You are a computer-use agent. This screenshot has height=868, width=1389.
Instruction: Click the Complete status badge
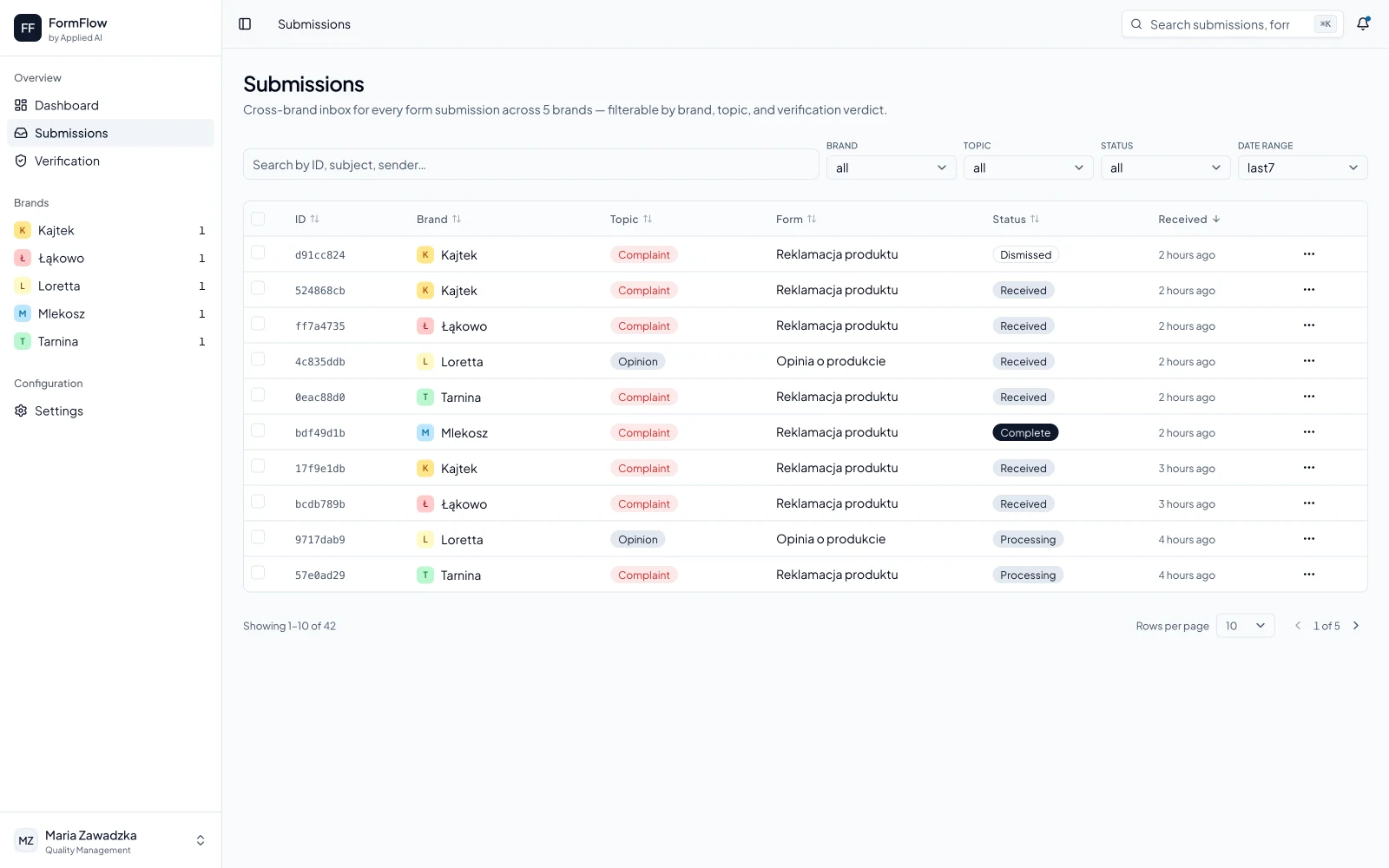(x=1025, y=433)
